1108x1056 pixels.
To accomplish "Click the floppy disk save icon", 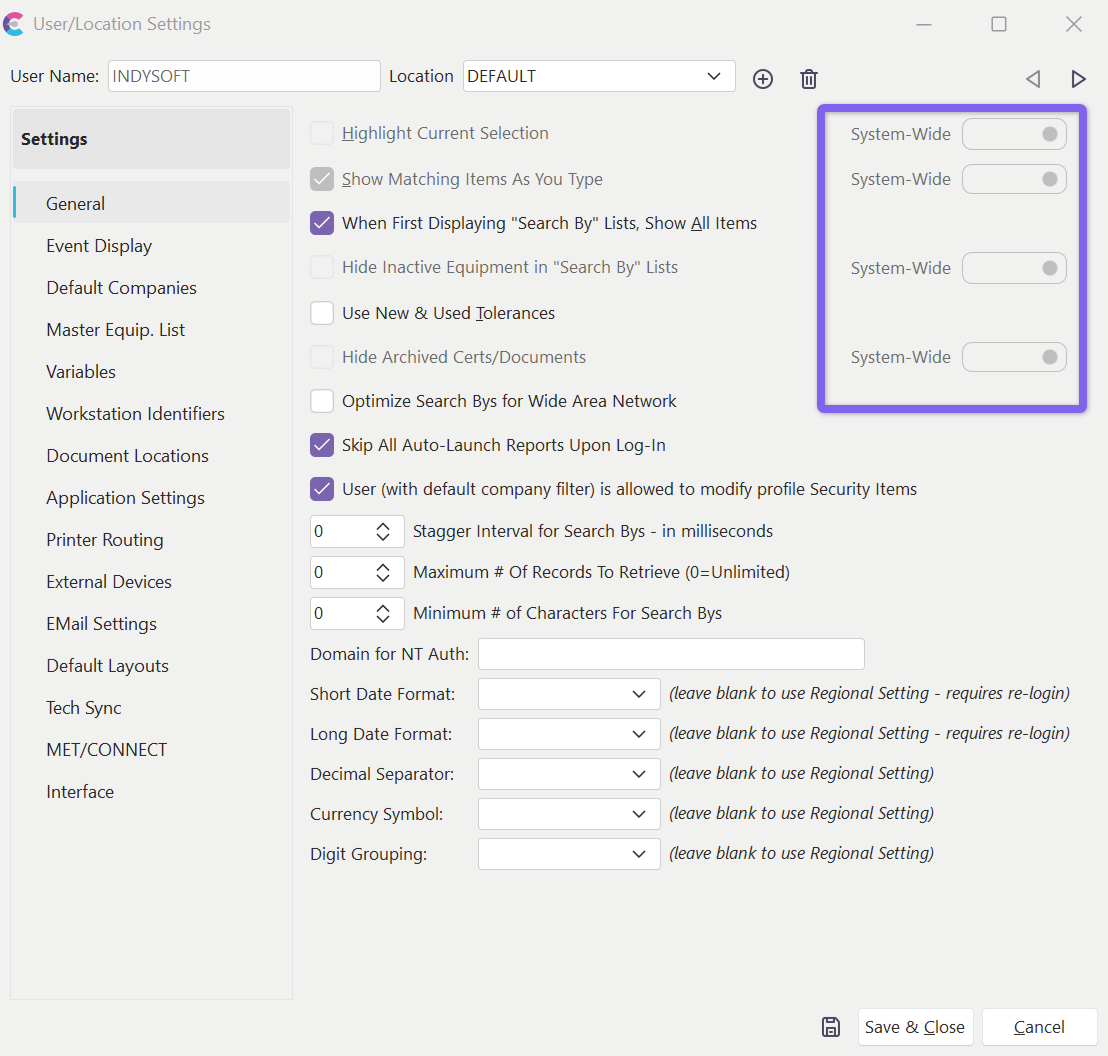I will point(831,1027).
